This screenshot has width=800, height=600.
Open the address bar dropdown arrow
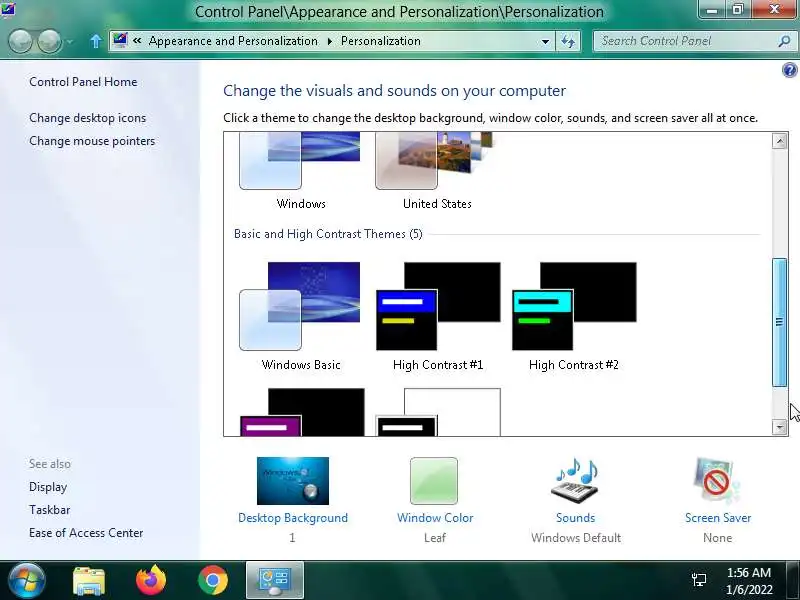[545, 41]
